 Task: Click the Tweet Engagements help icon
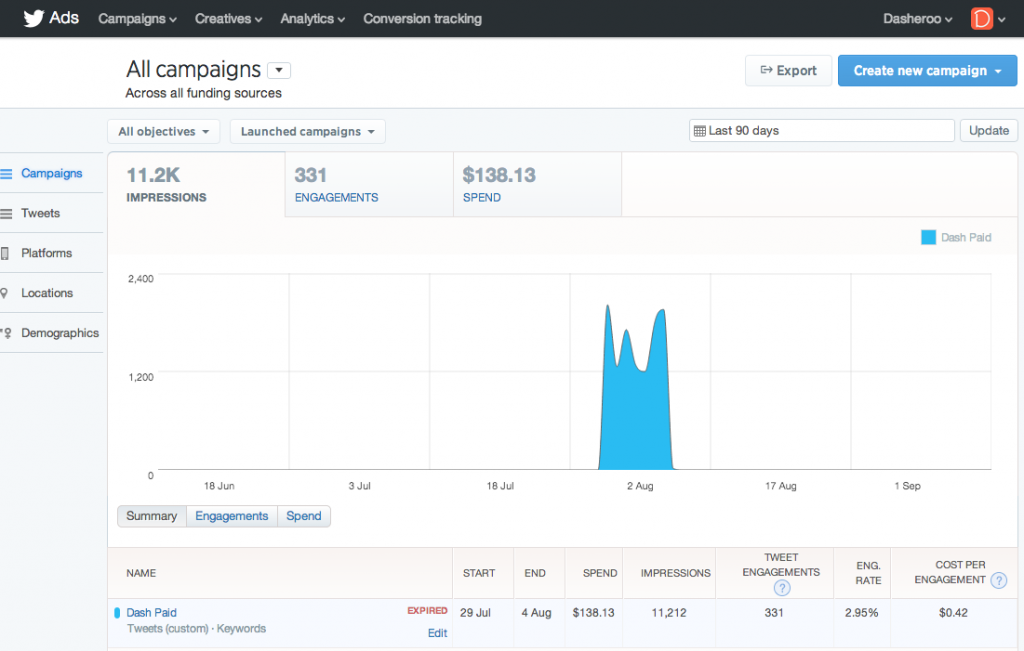click(x=782, y=588)
